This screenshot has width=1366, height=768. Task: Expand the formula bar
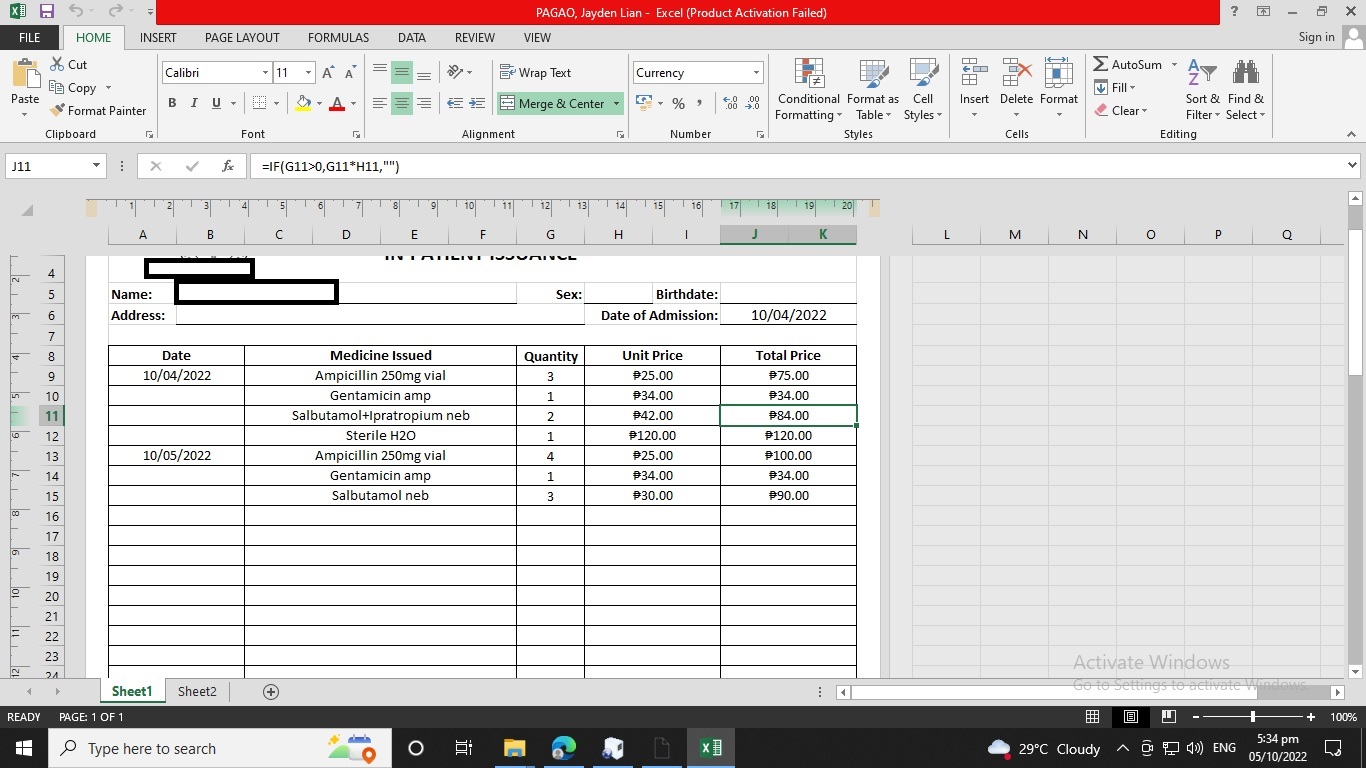click(x=1352, y=166)
